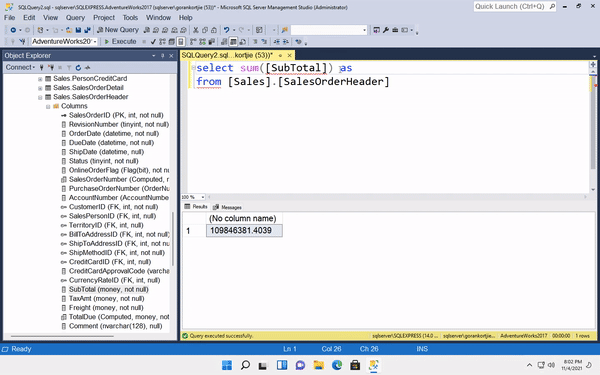Display the estimated execution plan
The image size is (600, 375).
[162, 41]
